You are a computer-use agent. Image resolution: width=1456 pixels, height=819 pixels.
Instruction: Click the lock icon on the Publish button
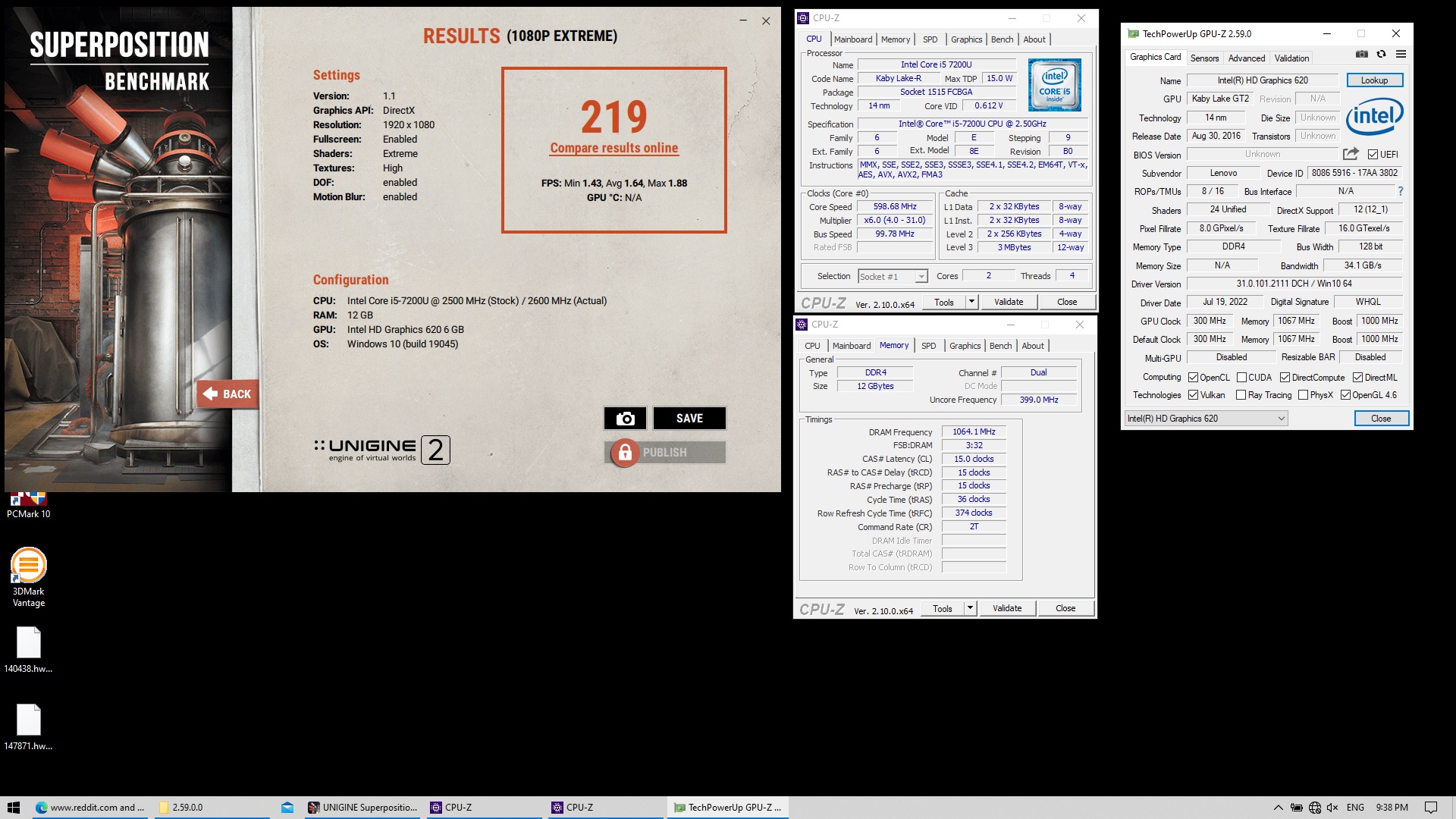click(625, 453)
